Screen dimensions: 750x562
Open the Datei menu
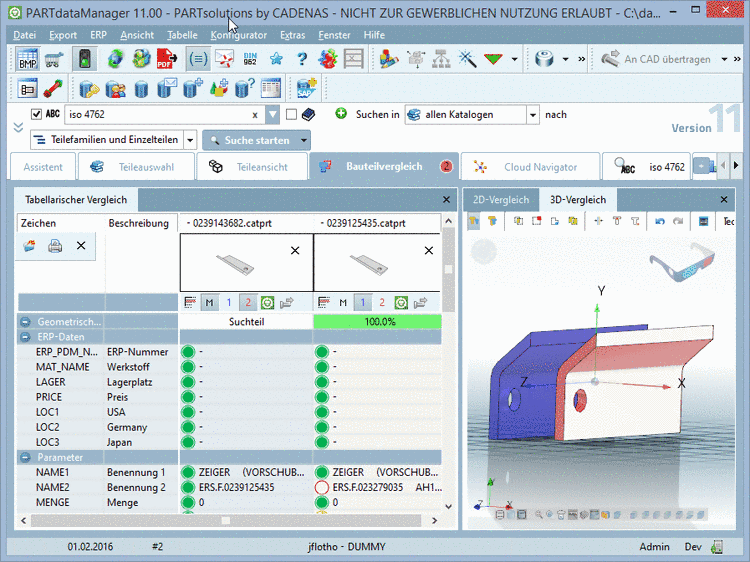(x=24, y=35)
